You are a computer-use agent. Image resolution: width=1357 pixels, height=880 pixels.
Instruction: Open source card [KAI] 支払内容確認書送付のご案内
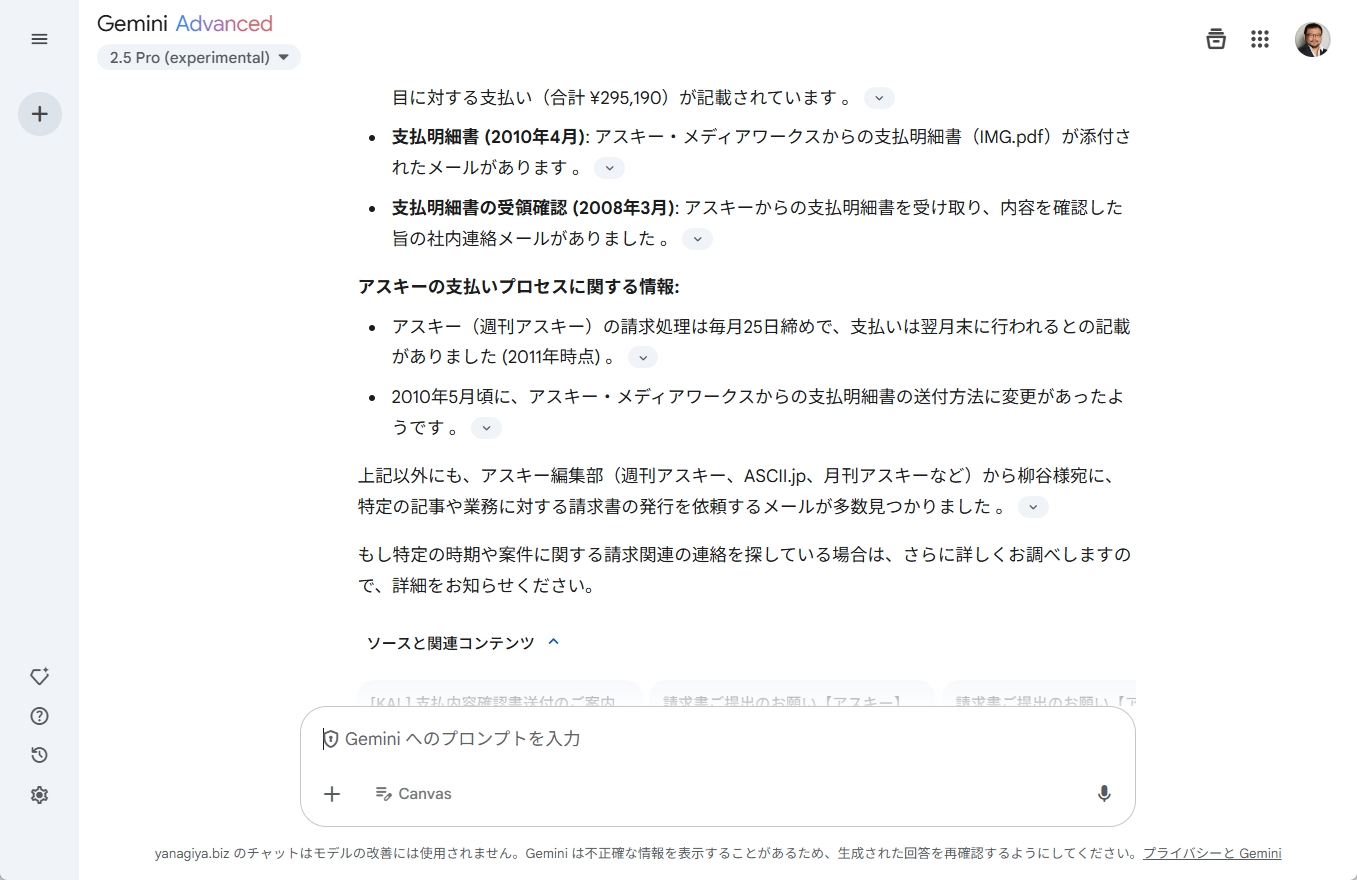[500, 694]
